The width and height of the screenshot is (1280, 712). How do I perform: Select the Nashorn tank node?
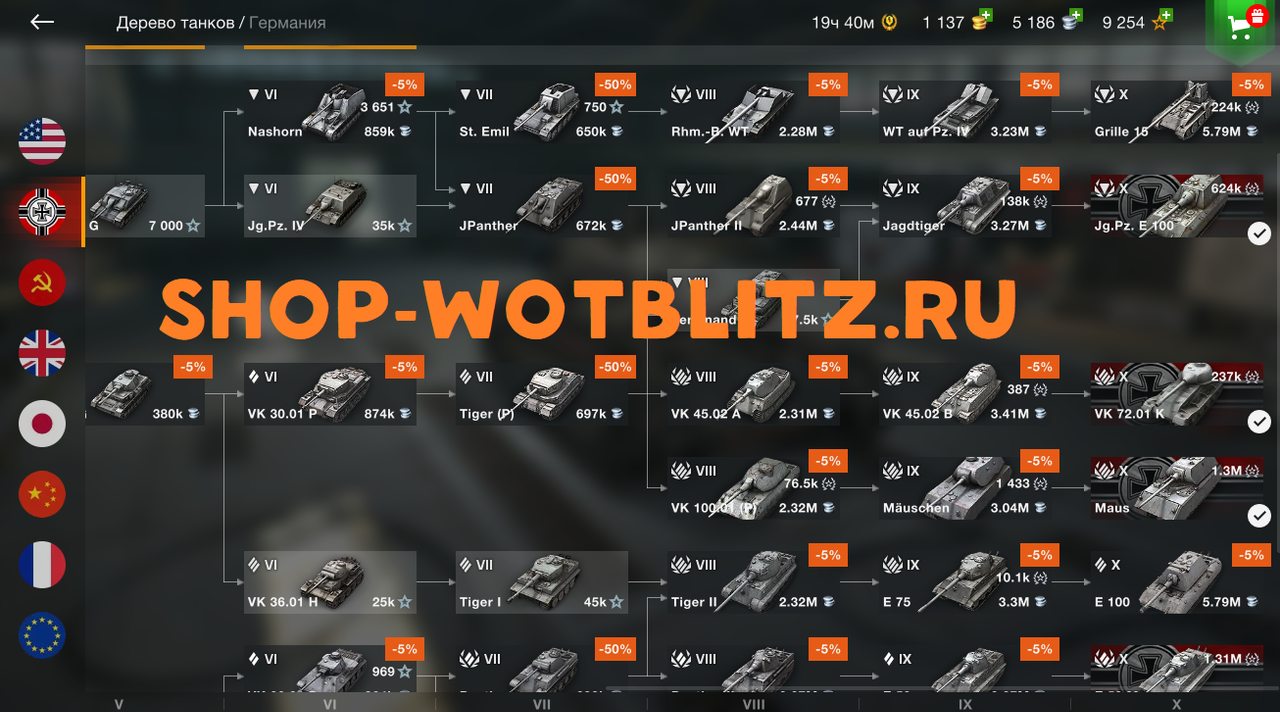[330, 112]
